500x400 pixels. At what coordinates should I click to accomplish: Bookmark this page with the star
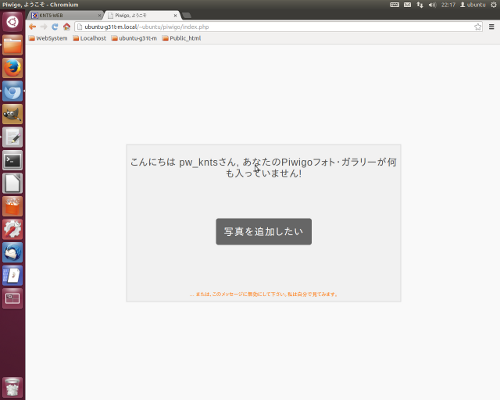pyautogui.click(x=478, y=27)
